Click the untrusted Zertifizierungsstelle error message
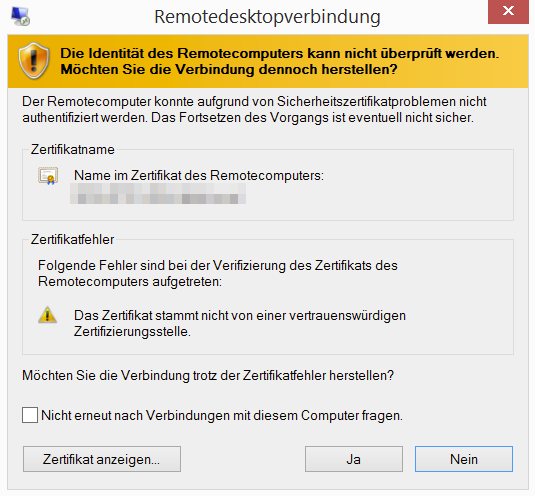Viewport: 535px width, 496px height. [240, 323]
